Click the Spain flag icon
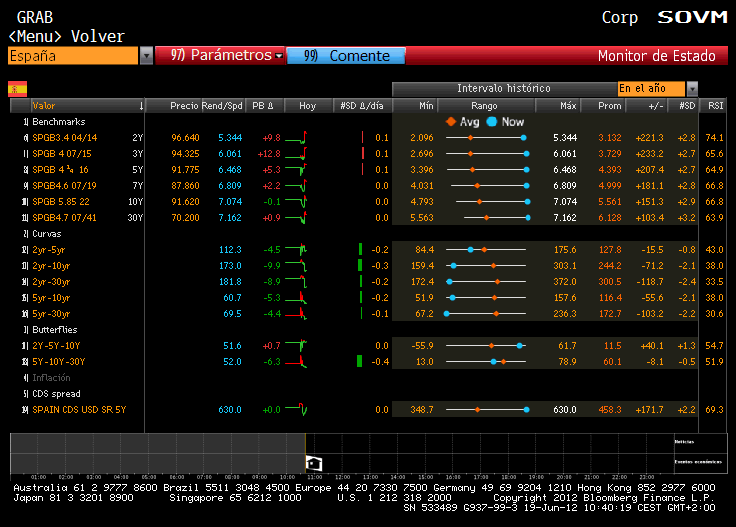The width and height of the screenshot is (736, 527). (18, 89)
